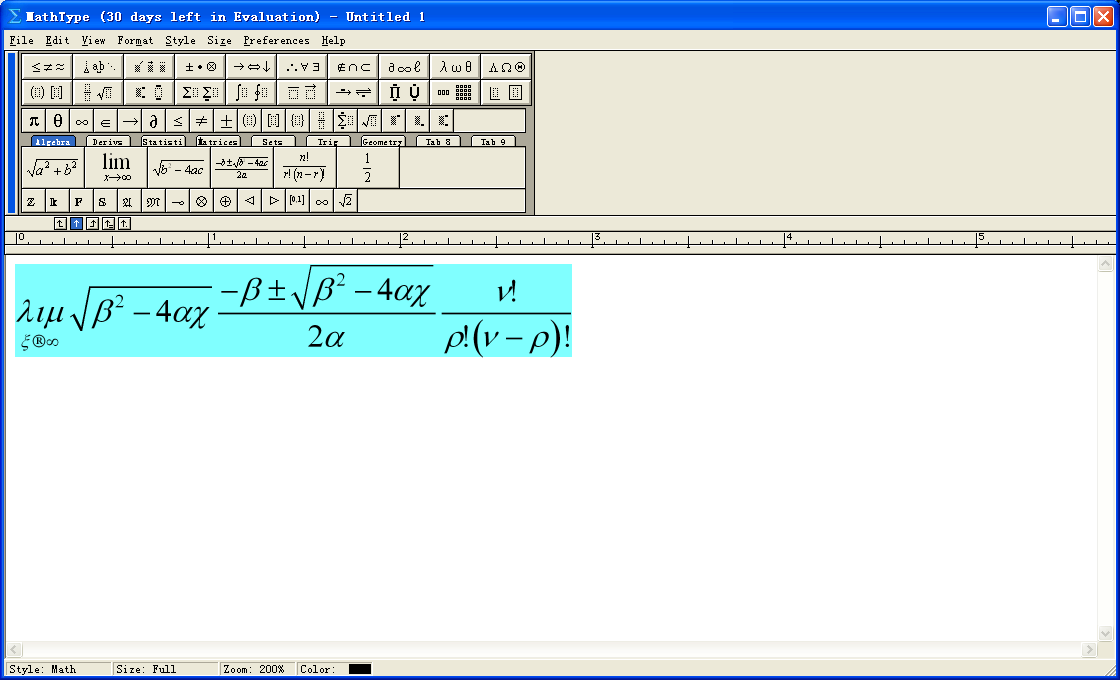Screen dimensions: 1120x680
Task: Click the black Color swatch in status bar
Action: tap(360, 669)
